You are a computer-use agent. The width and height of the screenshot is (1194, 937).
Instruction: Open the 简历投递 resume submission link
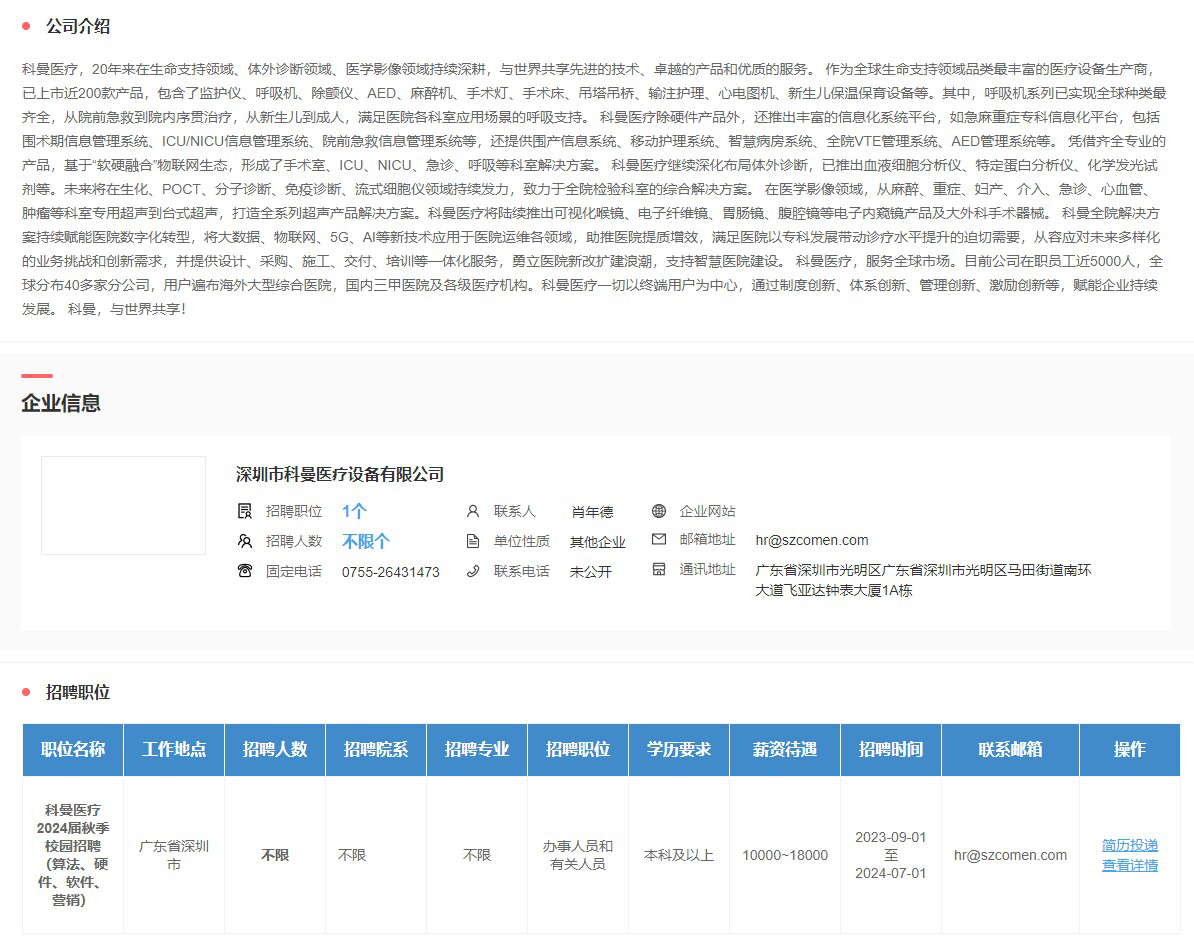[1130, 845]
